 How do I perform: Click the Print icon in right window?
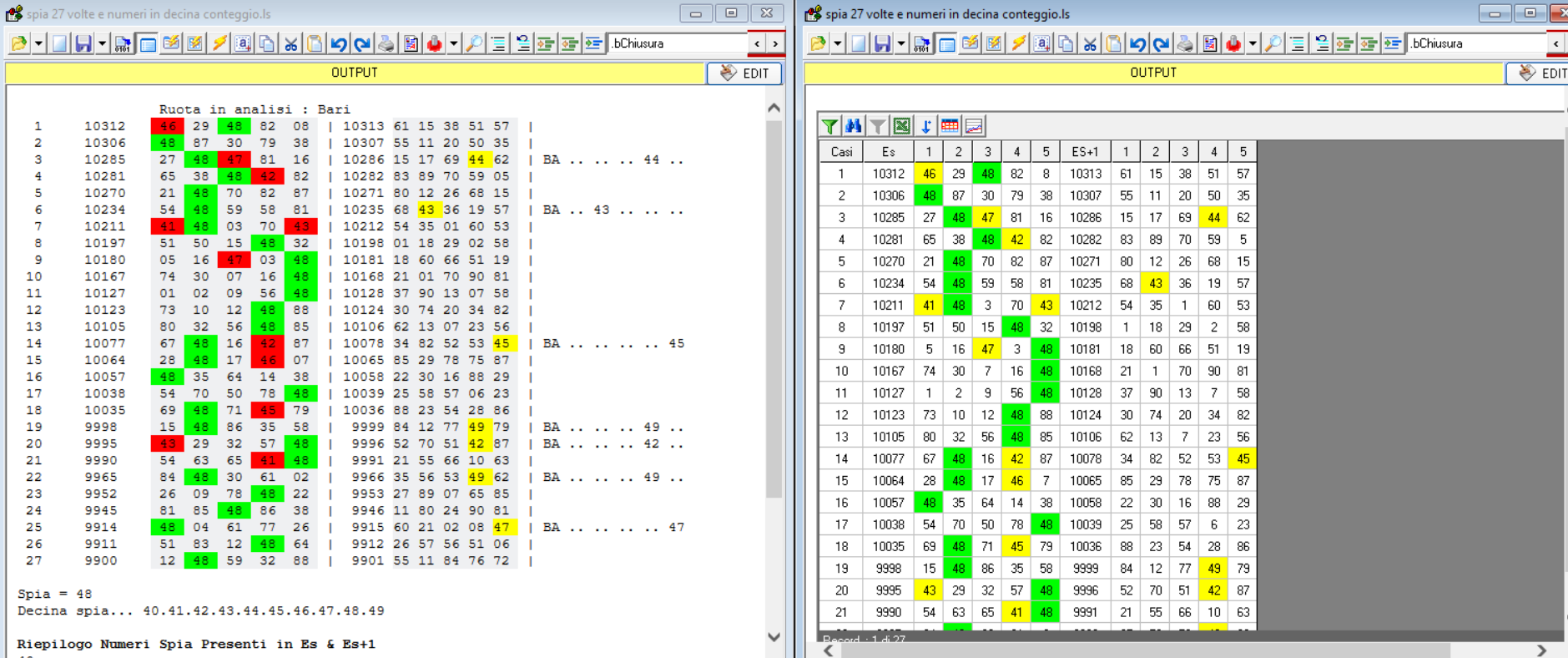[x=1185, y=43]
